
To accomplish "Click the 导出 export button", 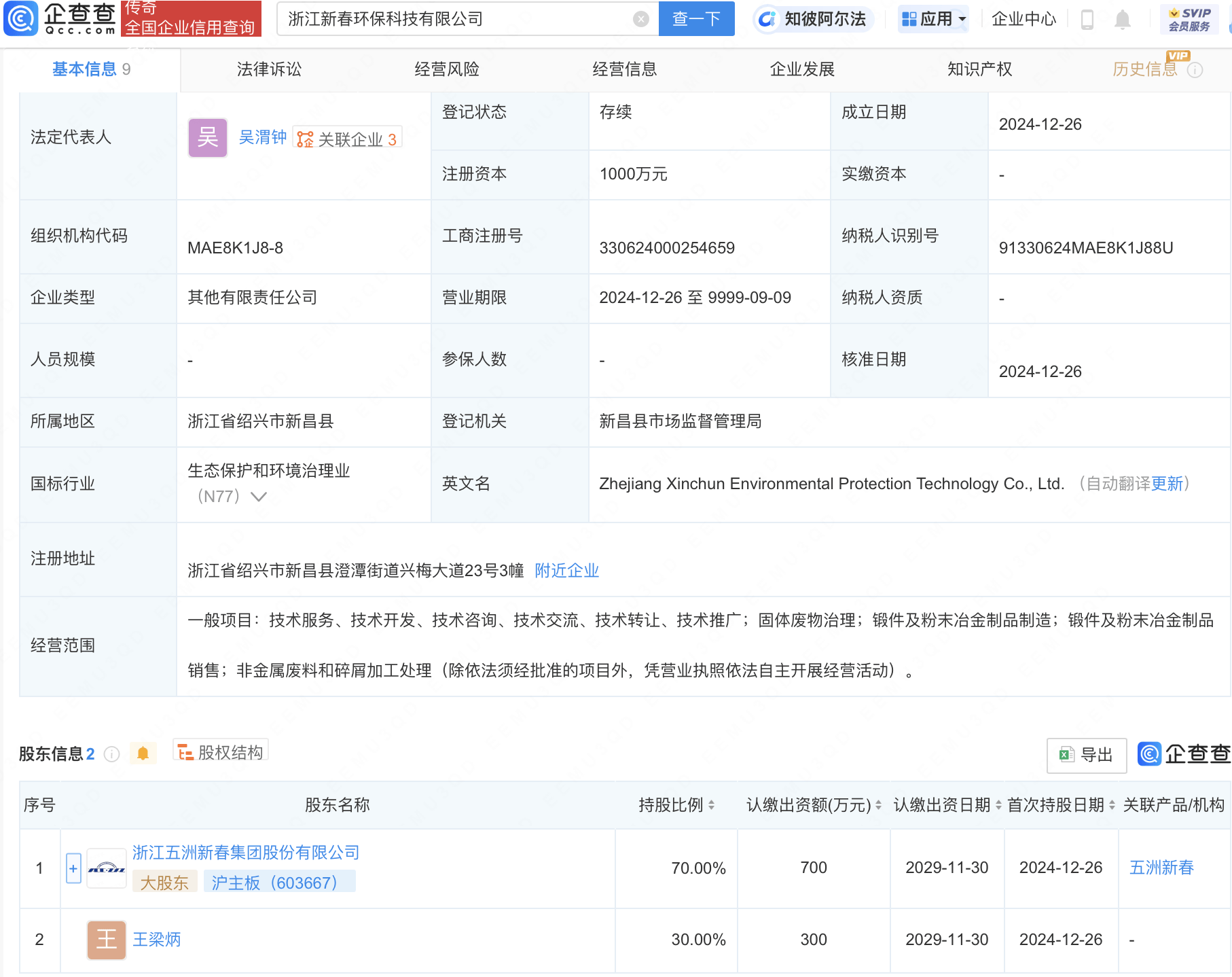I will tap(1087, 756).
